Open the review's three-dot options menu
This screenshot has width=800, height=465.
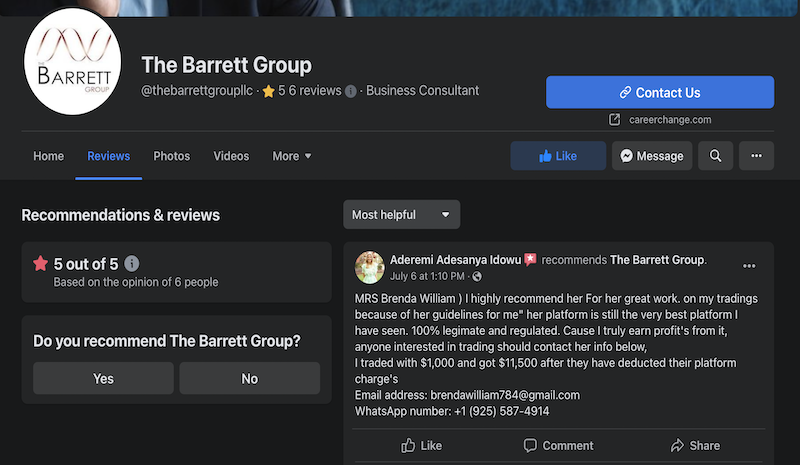(x=749, y=266)
